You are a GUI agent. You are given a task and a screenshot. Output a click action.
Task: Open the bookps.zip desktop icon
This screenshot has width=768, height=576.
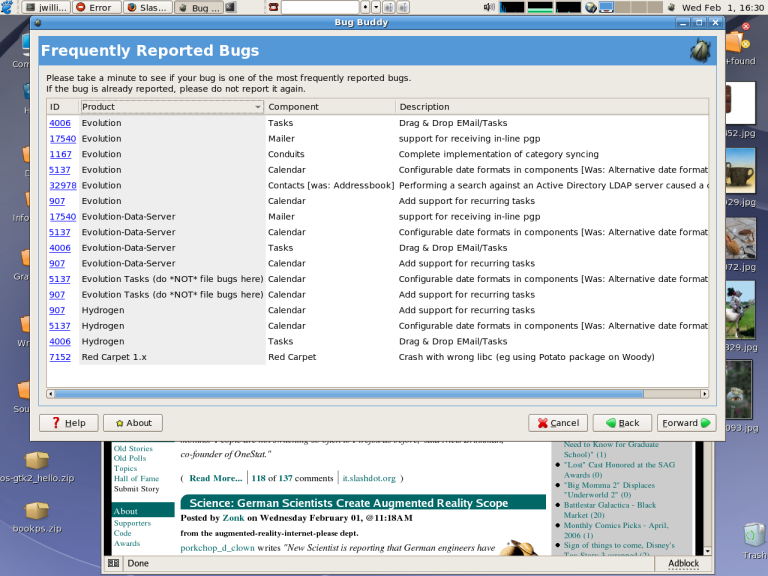pos(37,518)
